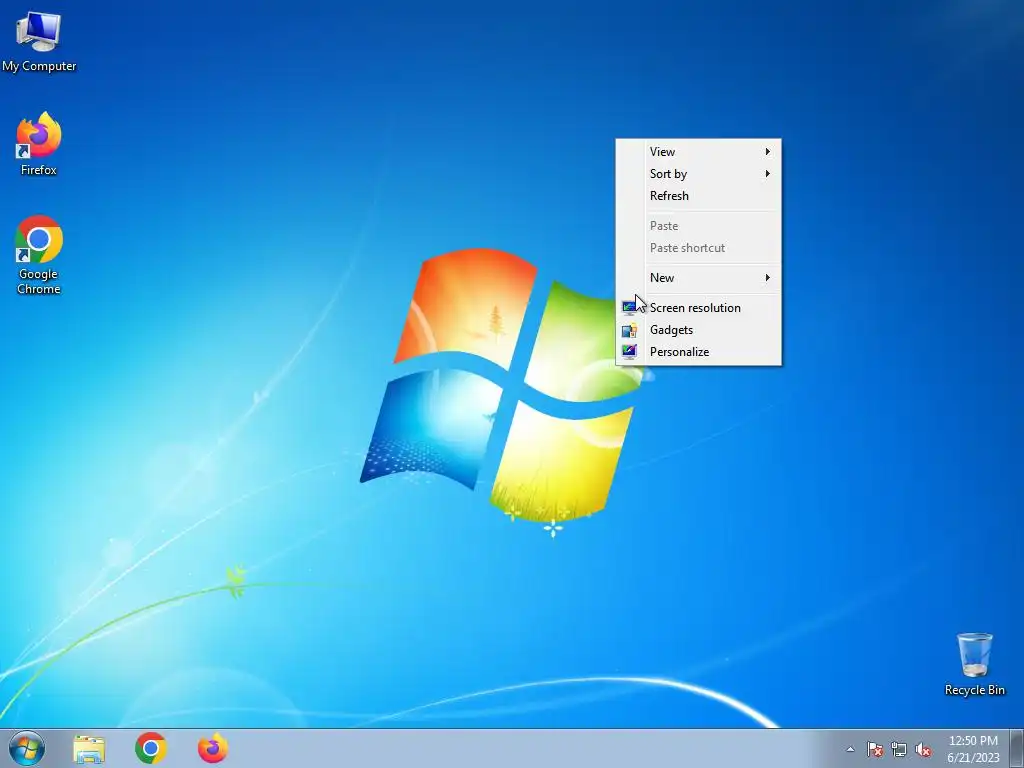This screenshot has width=1024, height=768.
Task: Open the taskbar clock showing 12:50 PM
Action: (973, 741)
